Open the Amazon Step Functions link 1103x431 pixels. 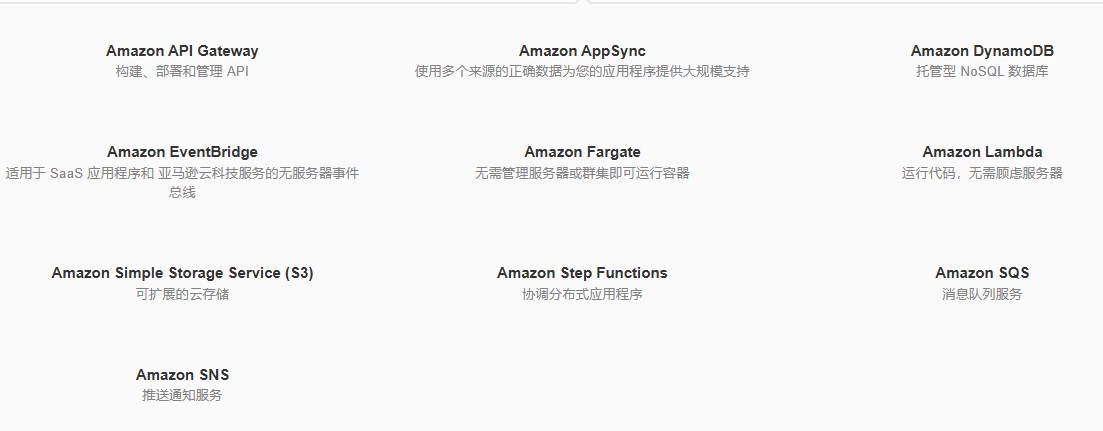(x=582, y=273)
